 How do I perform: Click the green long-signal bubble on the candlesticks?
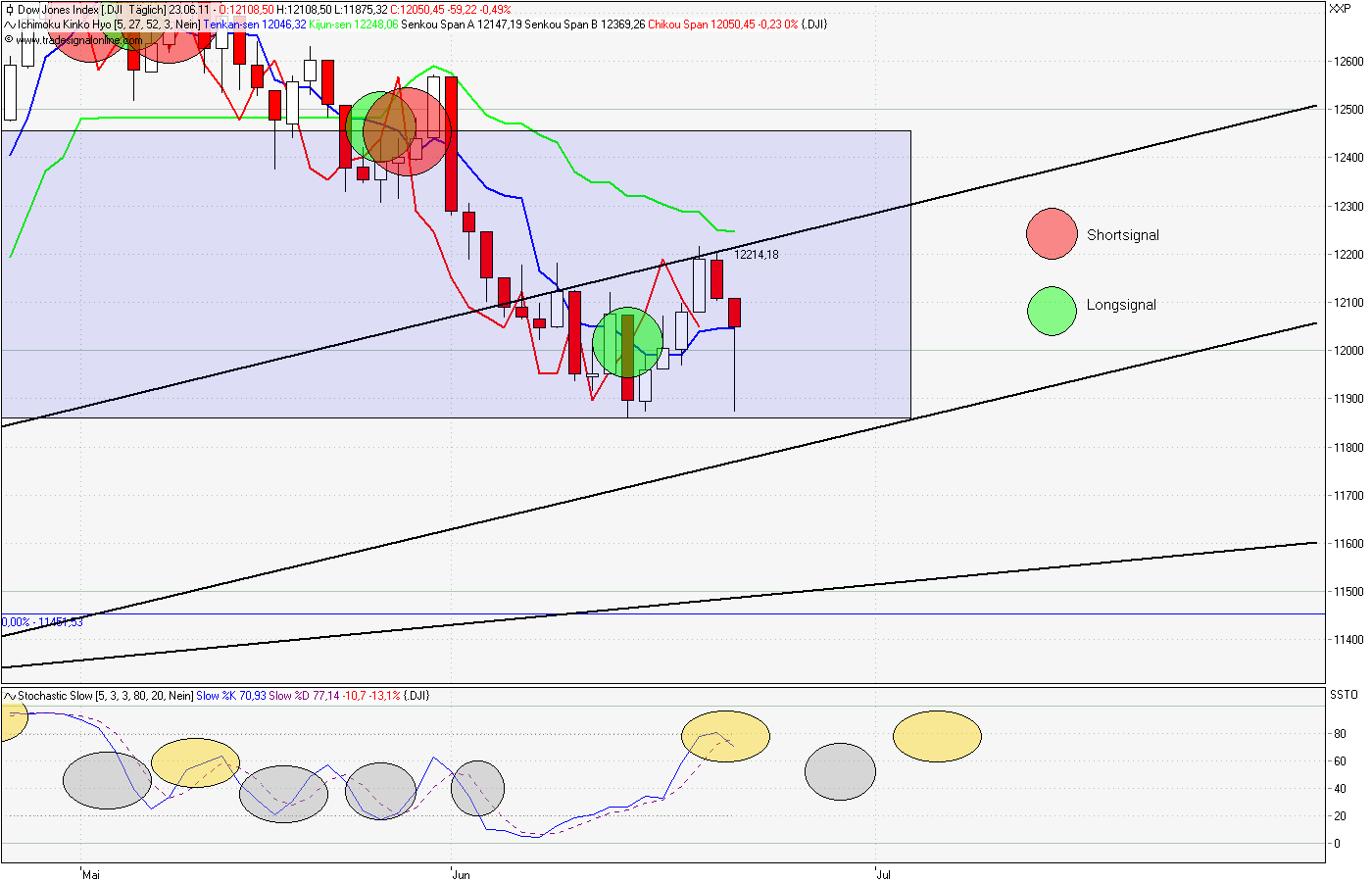[627, 343]
